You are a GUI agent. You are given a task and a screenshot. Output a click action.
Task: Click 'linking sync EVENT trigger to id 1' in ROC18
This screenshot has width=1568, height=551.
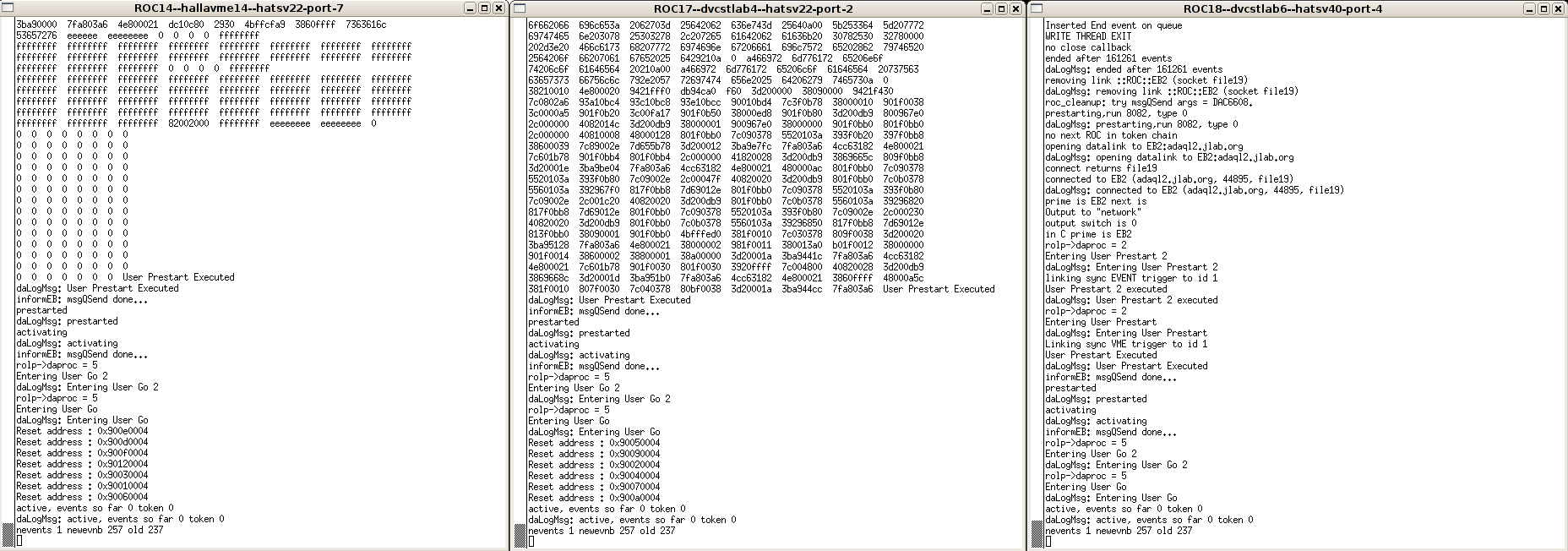[1131, 278]
